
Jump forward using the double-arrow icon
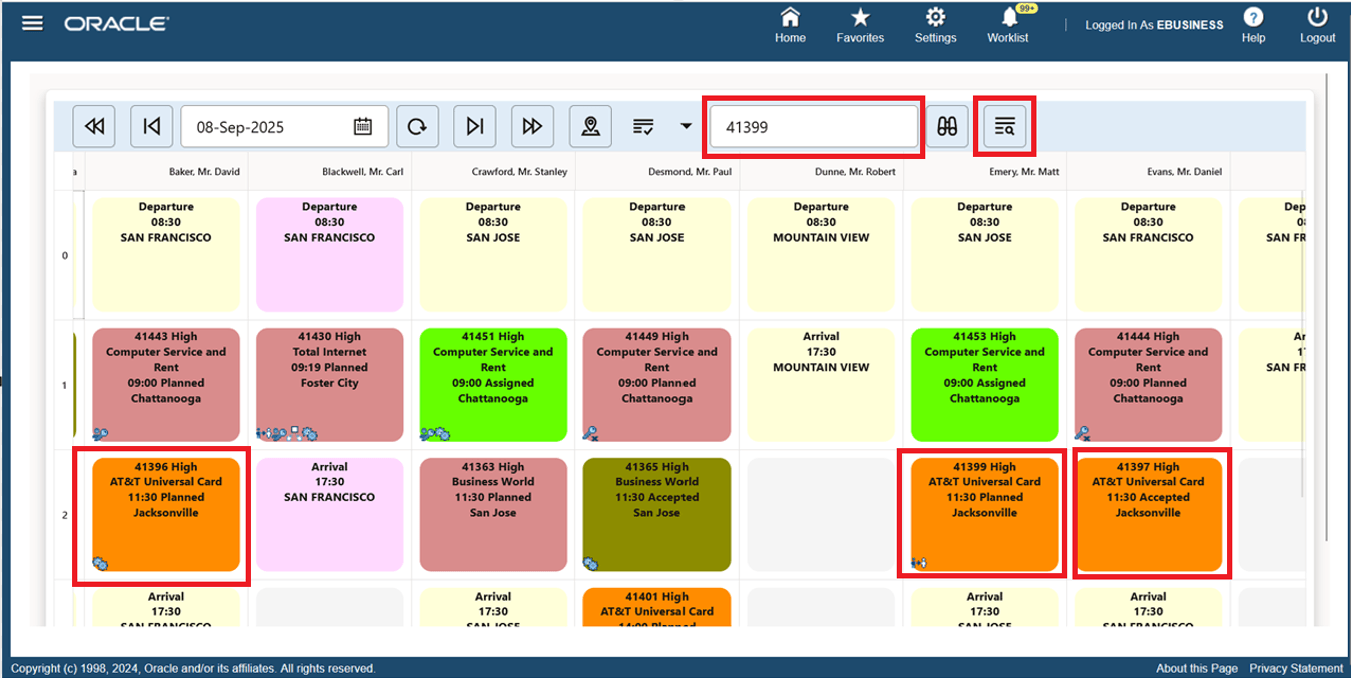532,125
